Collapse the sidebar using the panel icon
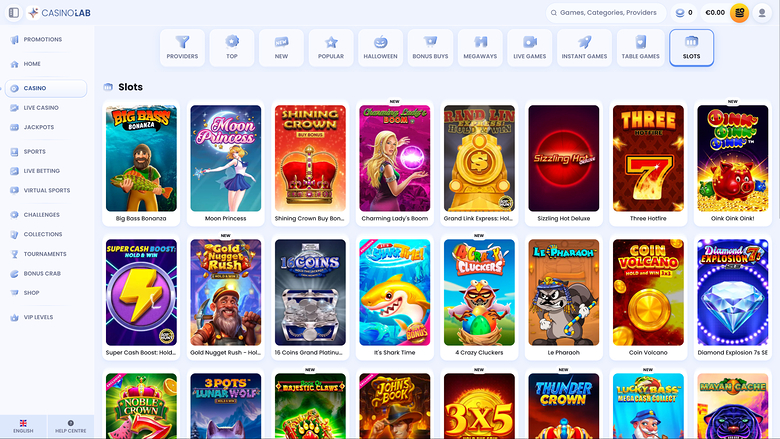The image size is (780, 439). point(14,13)
